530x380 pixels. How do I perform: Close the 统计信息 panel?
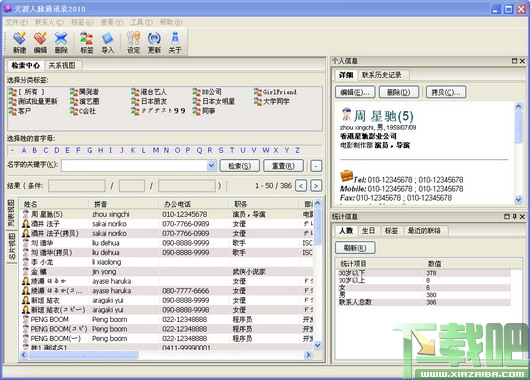coord(522,216)
